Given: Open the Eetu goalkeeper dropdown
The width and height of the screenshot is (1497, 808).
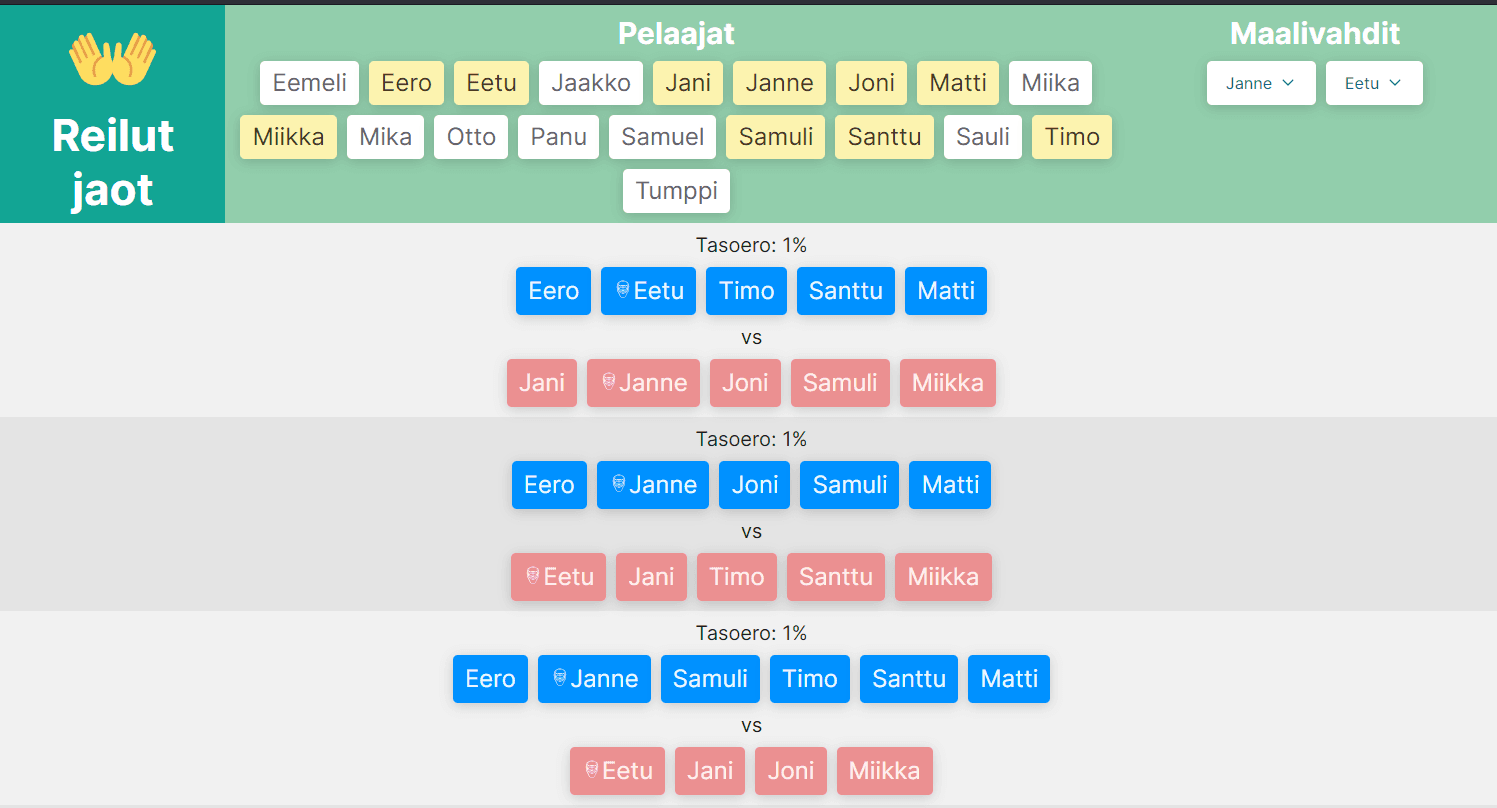Looking at the screenshot, I should click(x=1374, y=83).
